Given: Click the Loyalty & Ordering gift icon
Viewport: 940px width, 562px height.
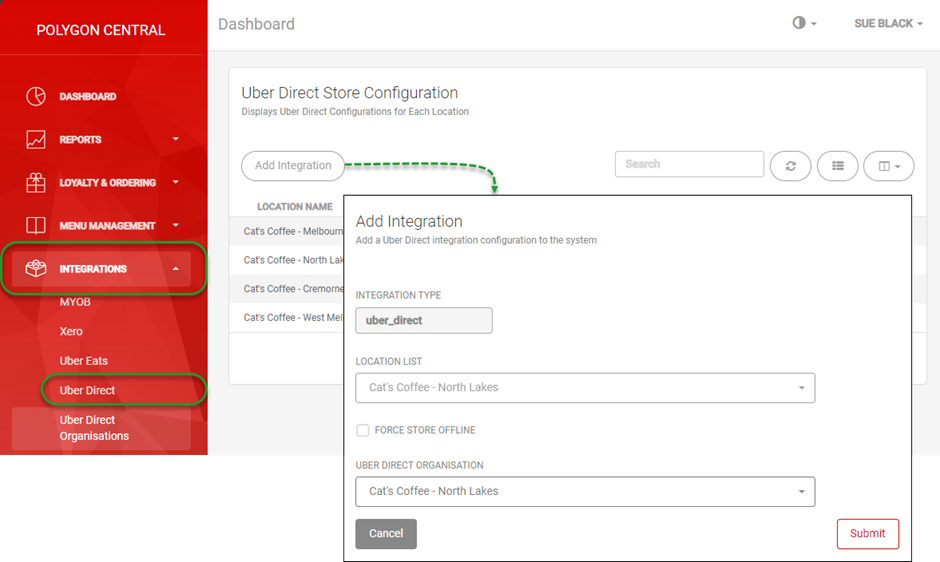Looking at the screenshot, I should coord(36,183).
